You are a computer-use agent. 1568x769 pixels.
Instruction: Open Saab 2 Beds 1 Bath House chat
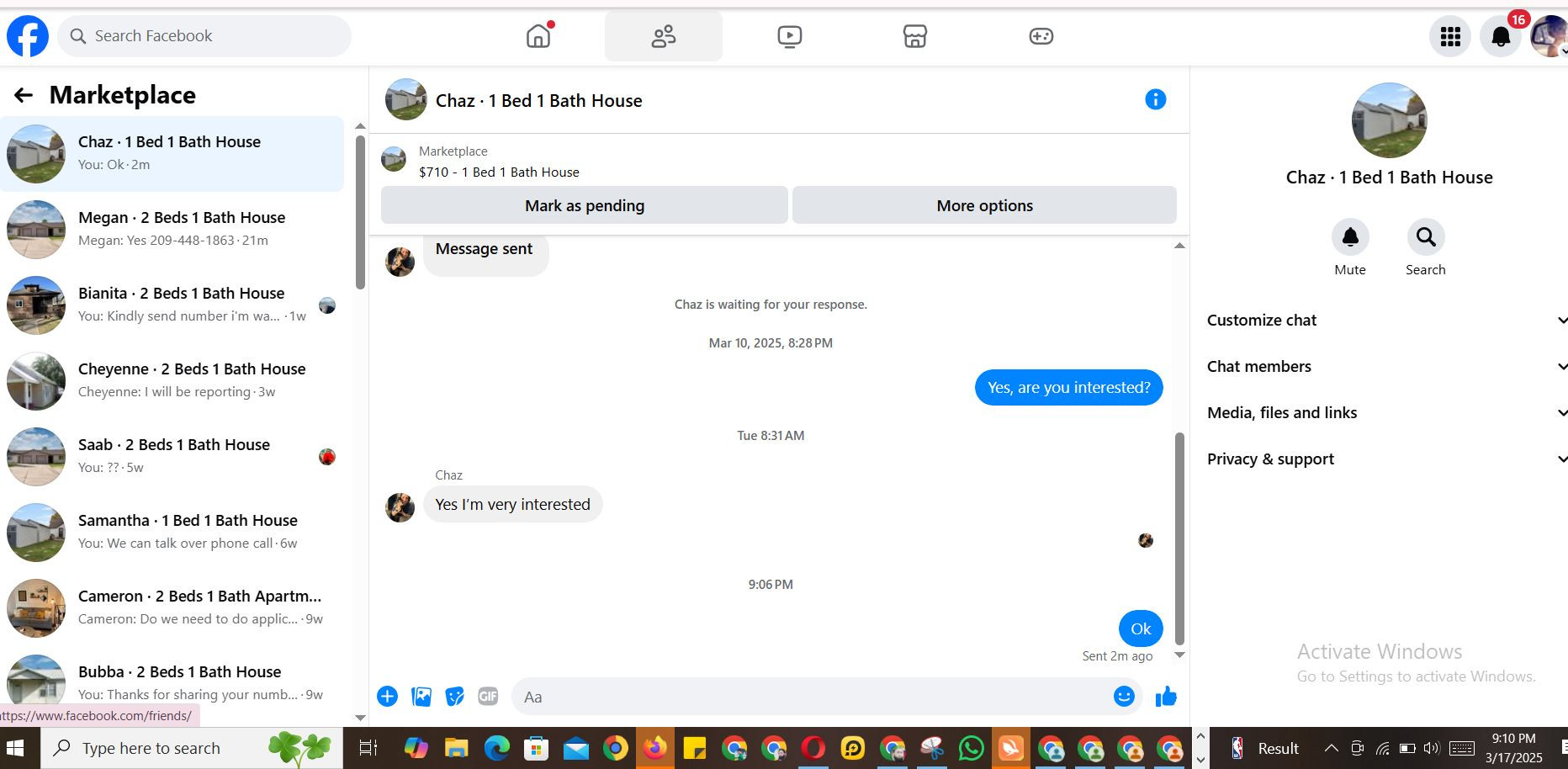click(172, 457)
